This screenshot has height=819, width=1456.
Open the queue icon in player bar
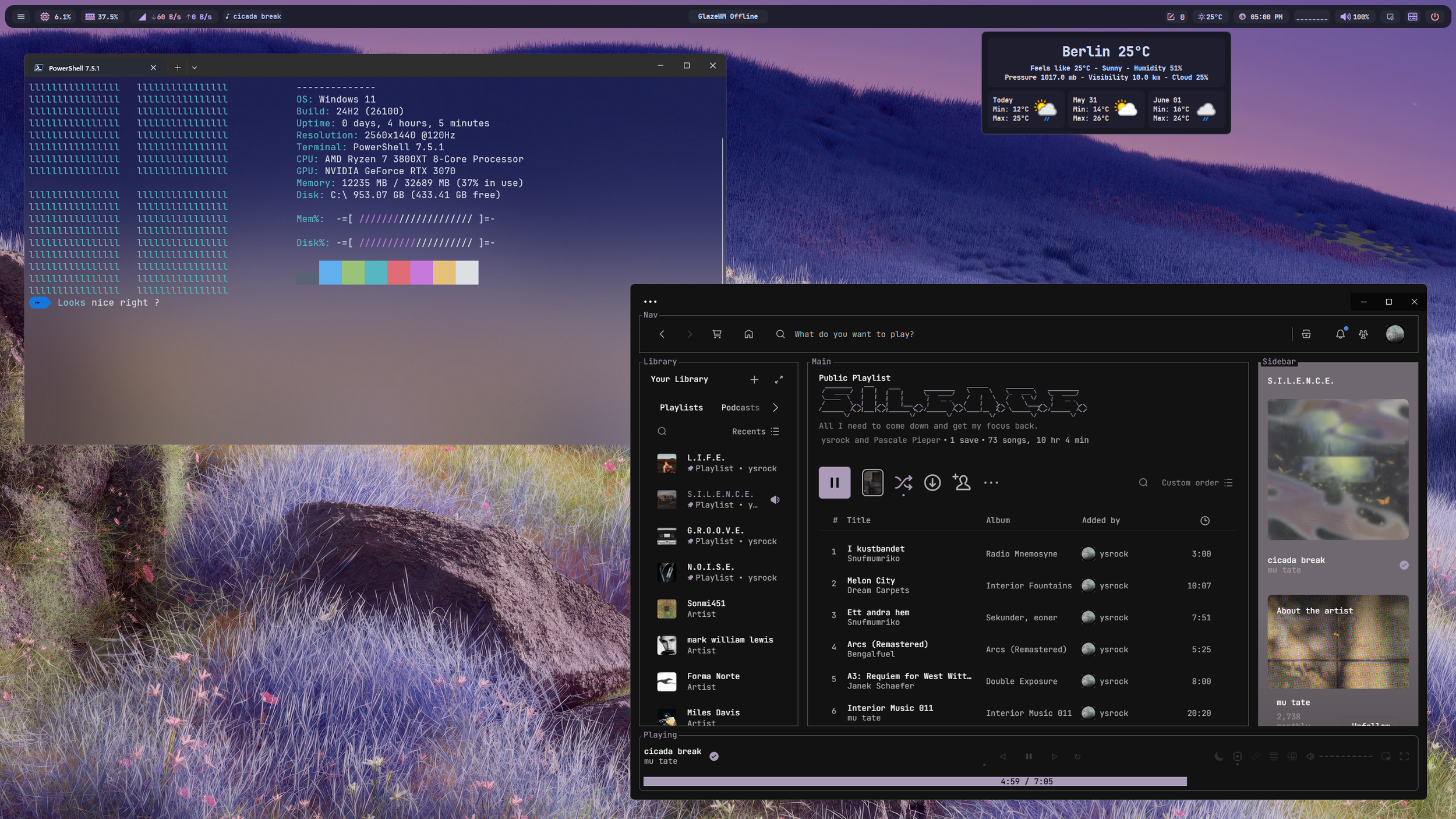[x=1274, y=756]
